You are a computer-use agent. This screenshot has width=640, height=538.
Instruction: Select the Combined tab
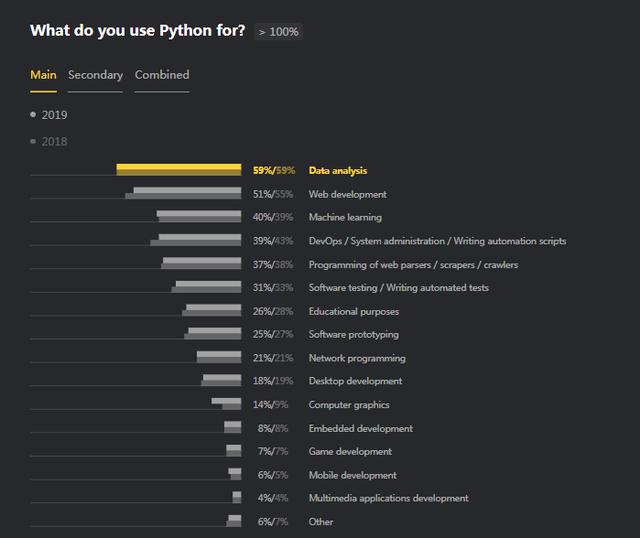click(x=162, y=75)
